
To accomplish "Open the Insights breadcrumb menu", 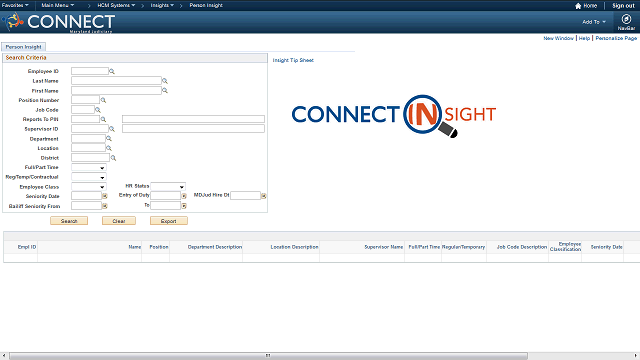I will click(x=162, y=5).
